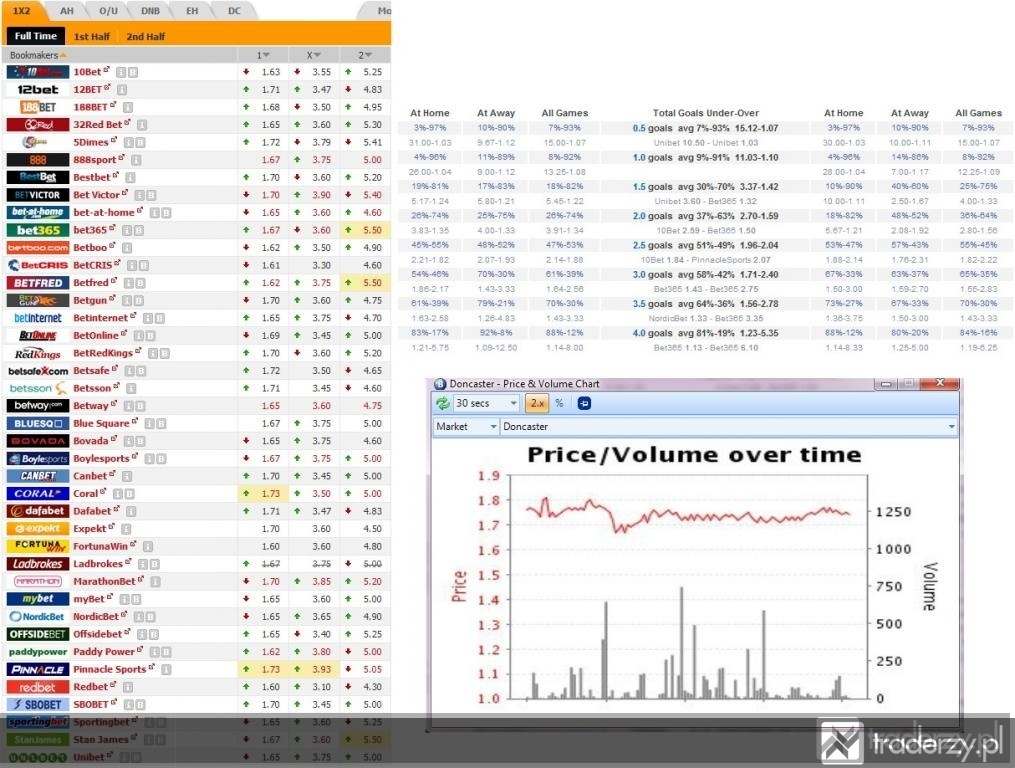Switch to the EH tab
This screenshot has width=1015, height=768.
pyautogui.click(x=192, y=11)
